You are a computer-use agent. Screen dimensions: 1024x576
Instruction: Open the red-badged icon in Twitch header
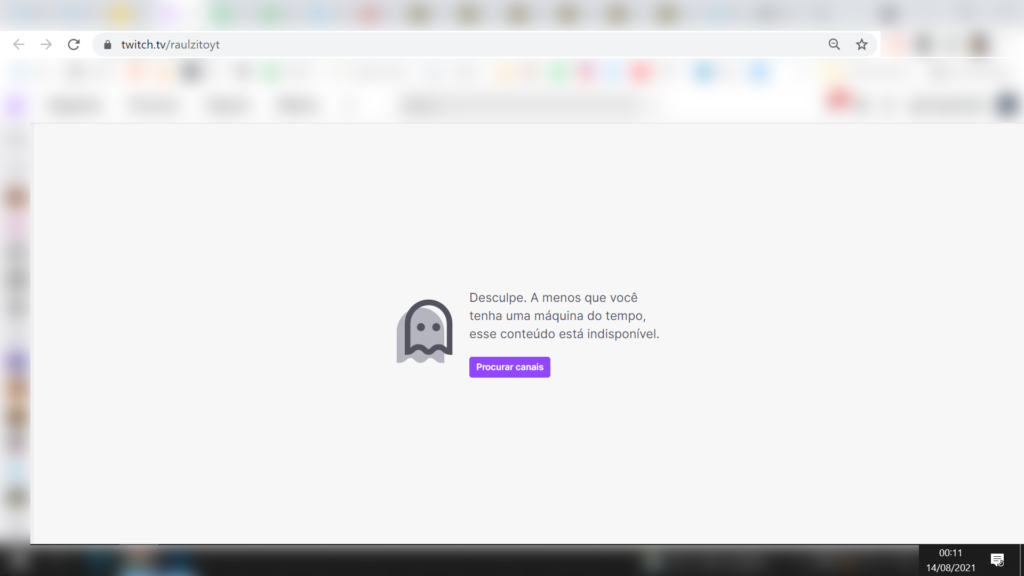point(838,100)
